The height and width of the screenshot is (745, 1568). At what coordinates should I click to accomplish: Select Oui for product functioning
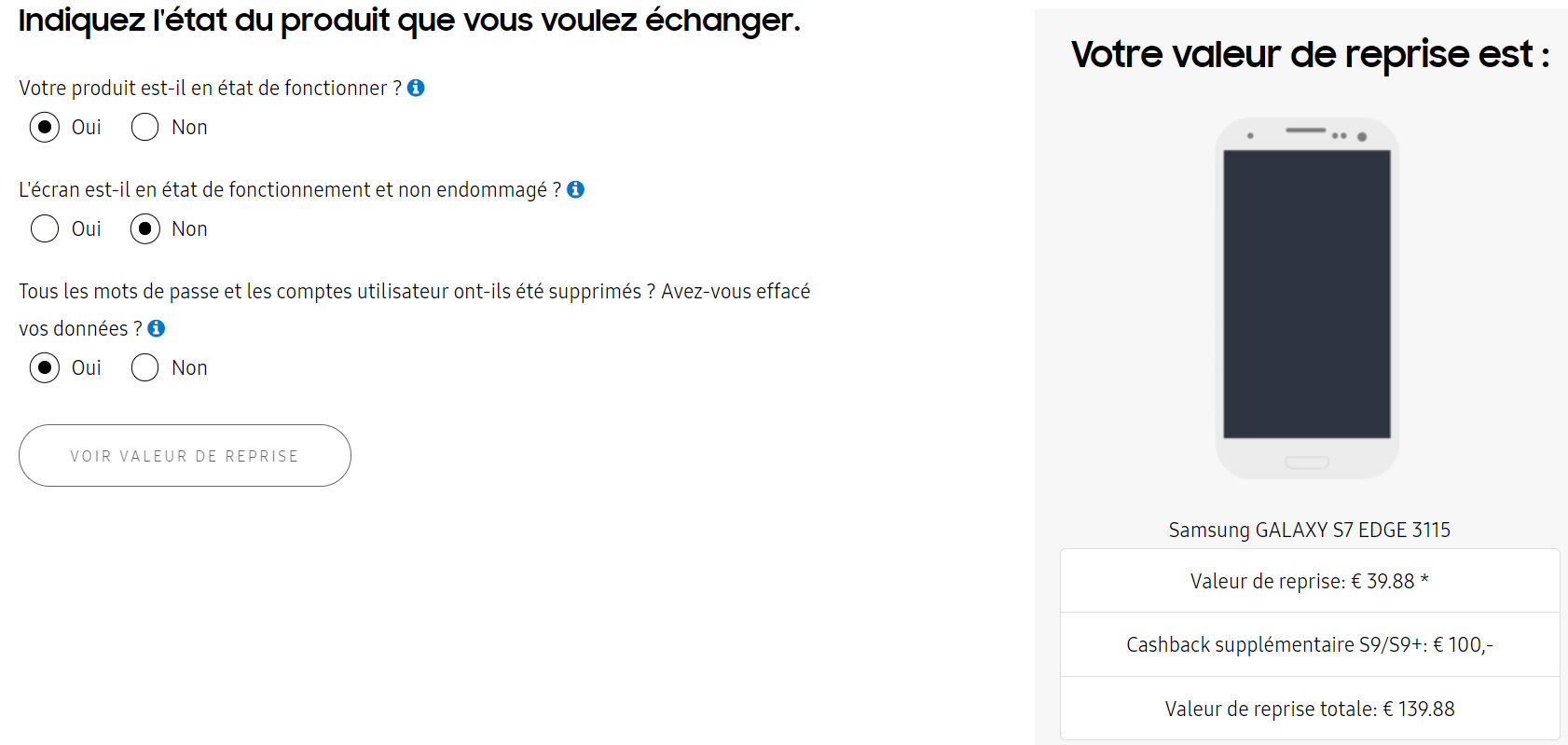point(45,127)
